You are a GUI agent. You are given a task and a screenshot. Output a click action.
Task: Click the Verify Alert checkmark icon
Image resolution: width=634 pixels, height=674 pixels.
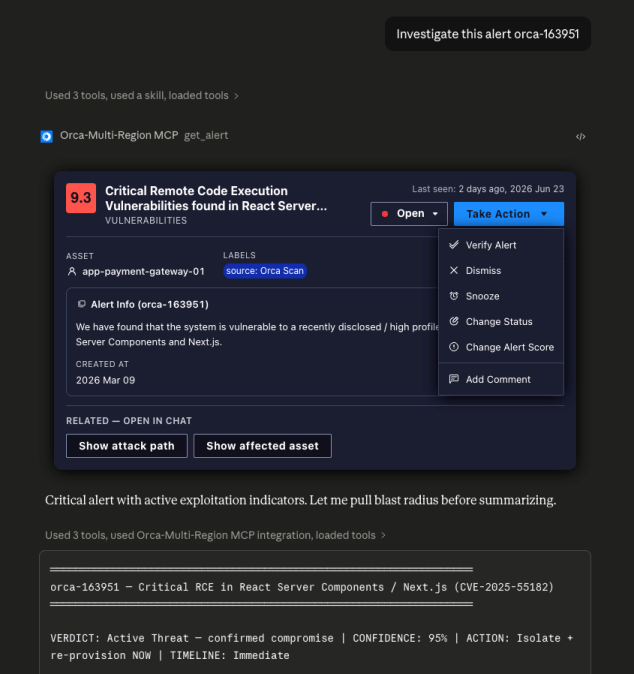[453, 245]
